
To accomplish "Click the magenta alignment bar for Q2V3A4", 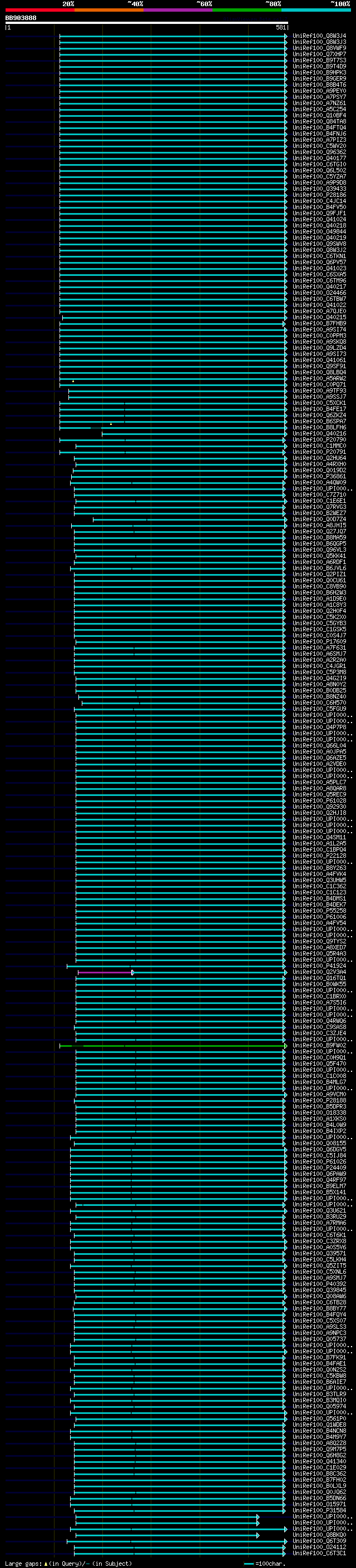I will pyautogui.click(x=105, y=972).
